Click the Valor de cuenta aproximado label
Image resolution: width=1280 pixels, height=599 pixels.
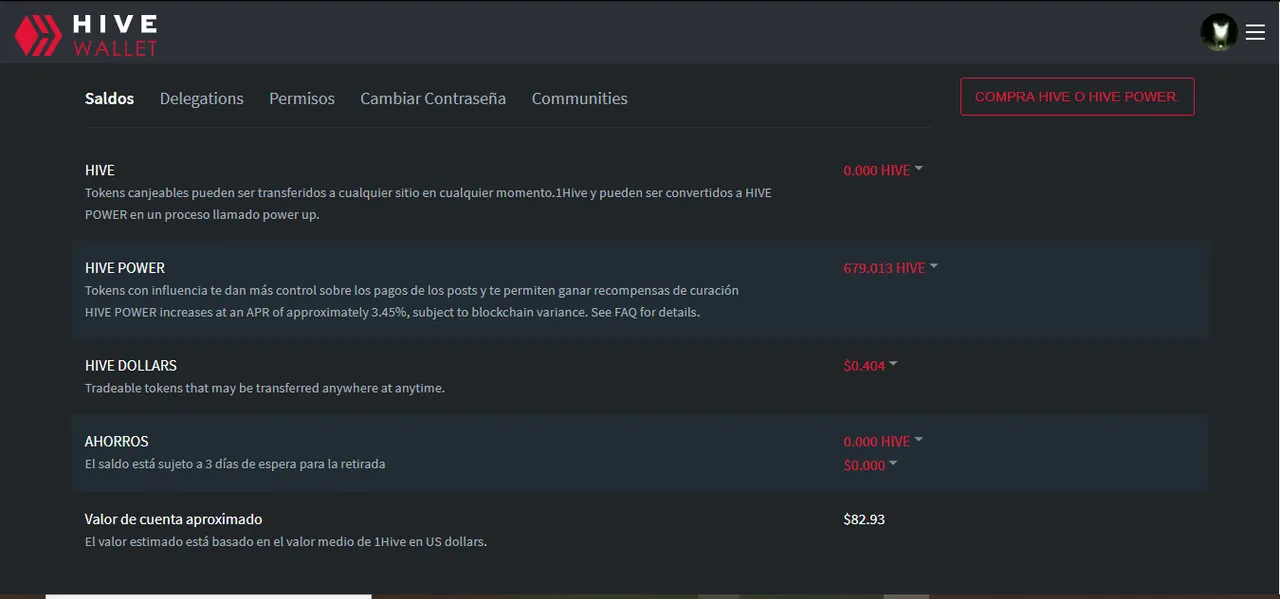(x=174, y=519)
